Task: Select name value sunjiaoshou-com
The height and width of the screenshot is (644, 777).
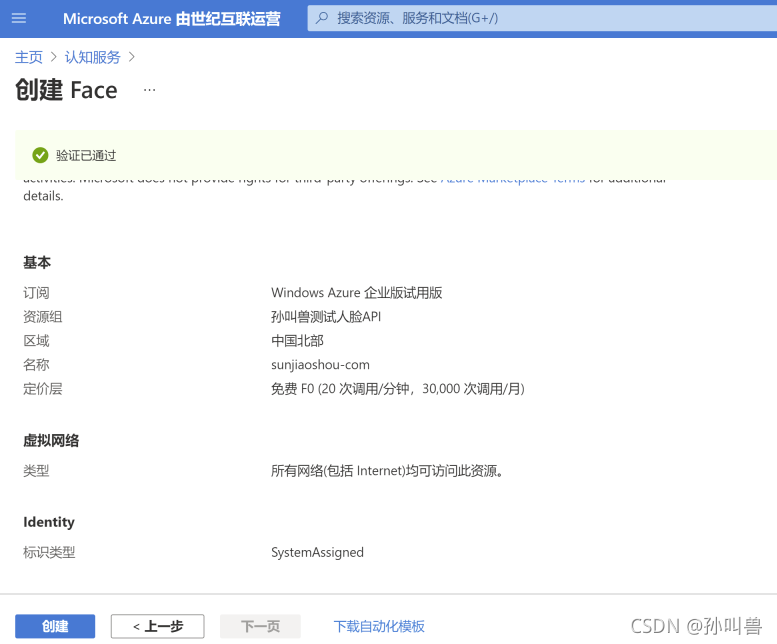Action: point(320,365)
